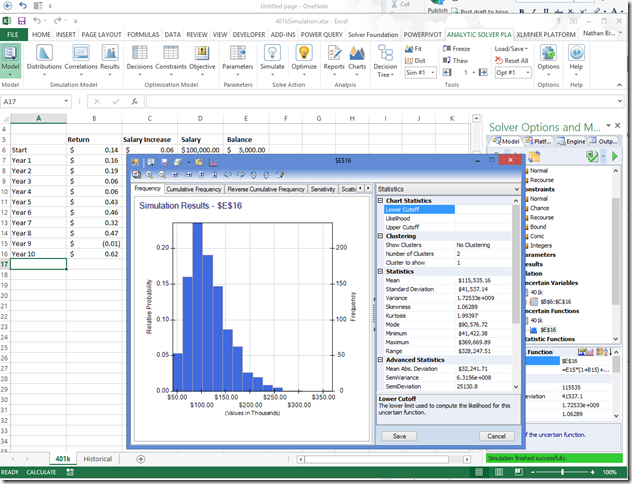Open the Statistics panel dropdown
This screenshot has width=632, height=484.
tap(515, 188)
